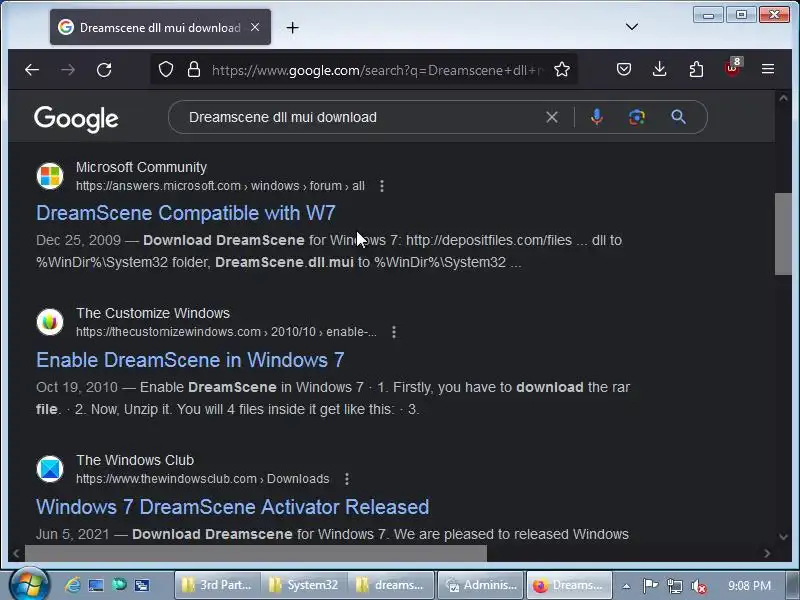800x600 pixels.
Task: Open Enable DreamScene in Windows 7 result
Action: point(190,360)
